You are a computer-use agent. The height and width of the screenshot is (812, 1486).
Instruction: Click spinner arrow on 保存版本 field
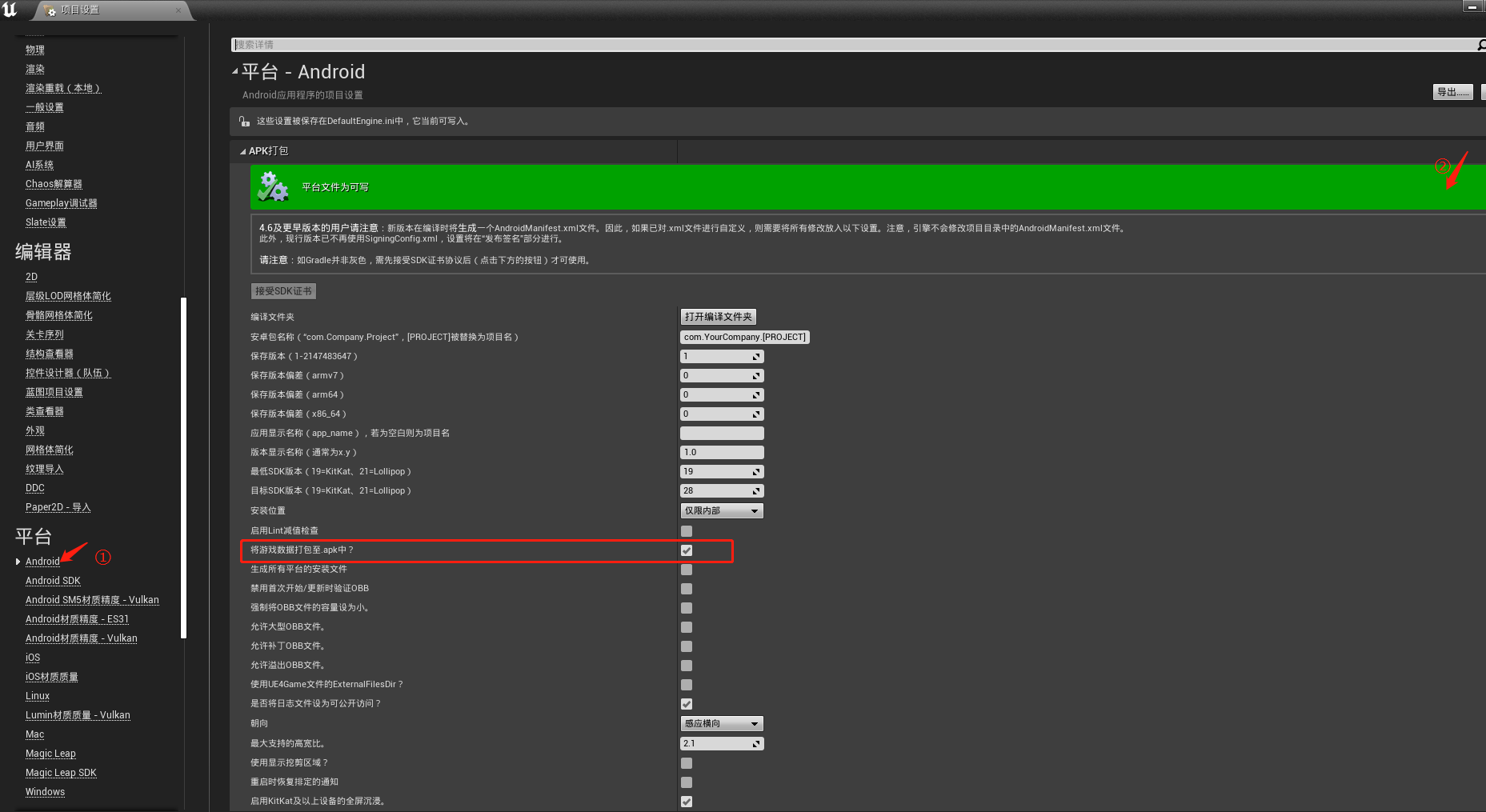755,357
